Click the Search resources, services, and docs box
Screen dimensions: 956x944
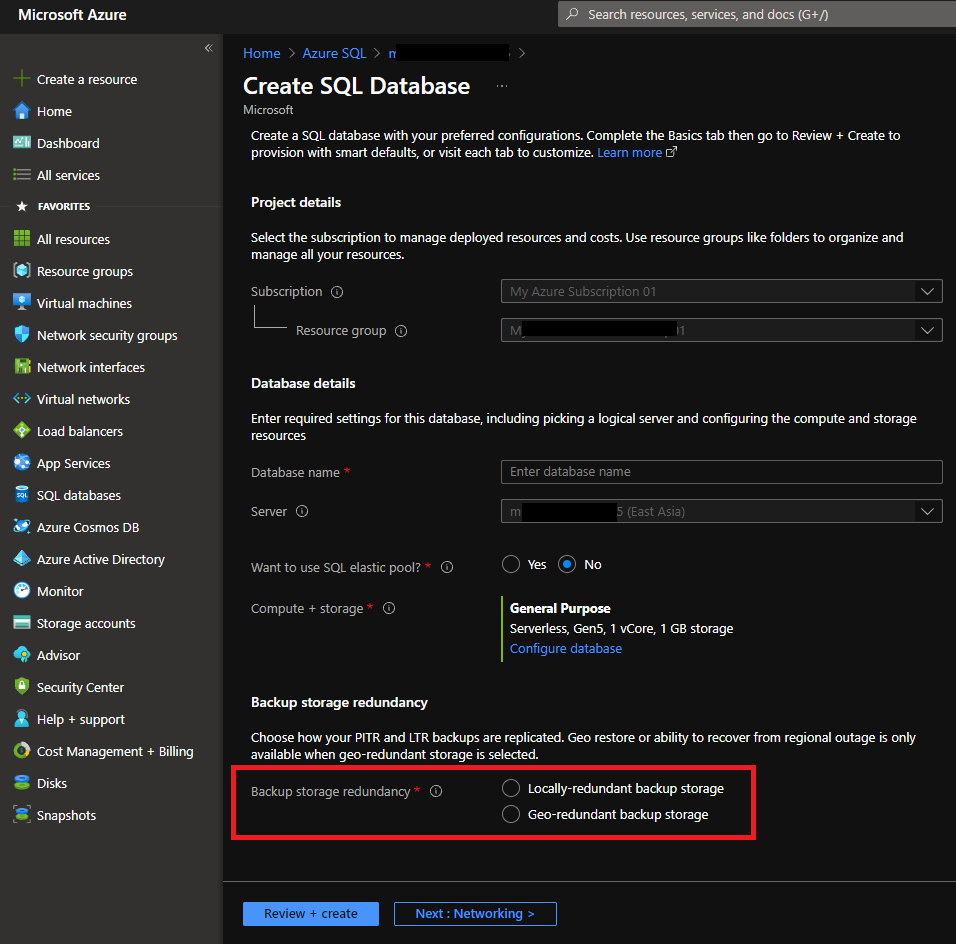pos(757,14)
